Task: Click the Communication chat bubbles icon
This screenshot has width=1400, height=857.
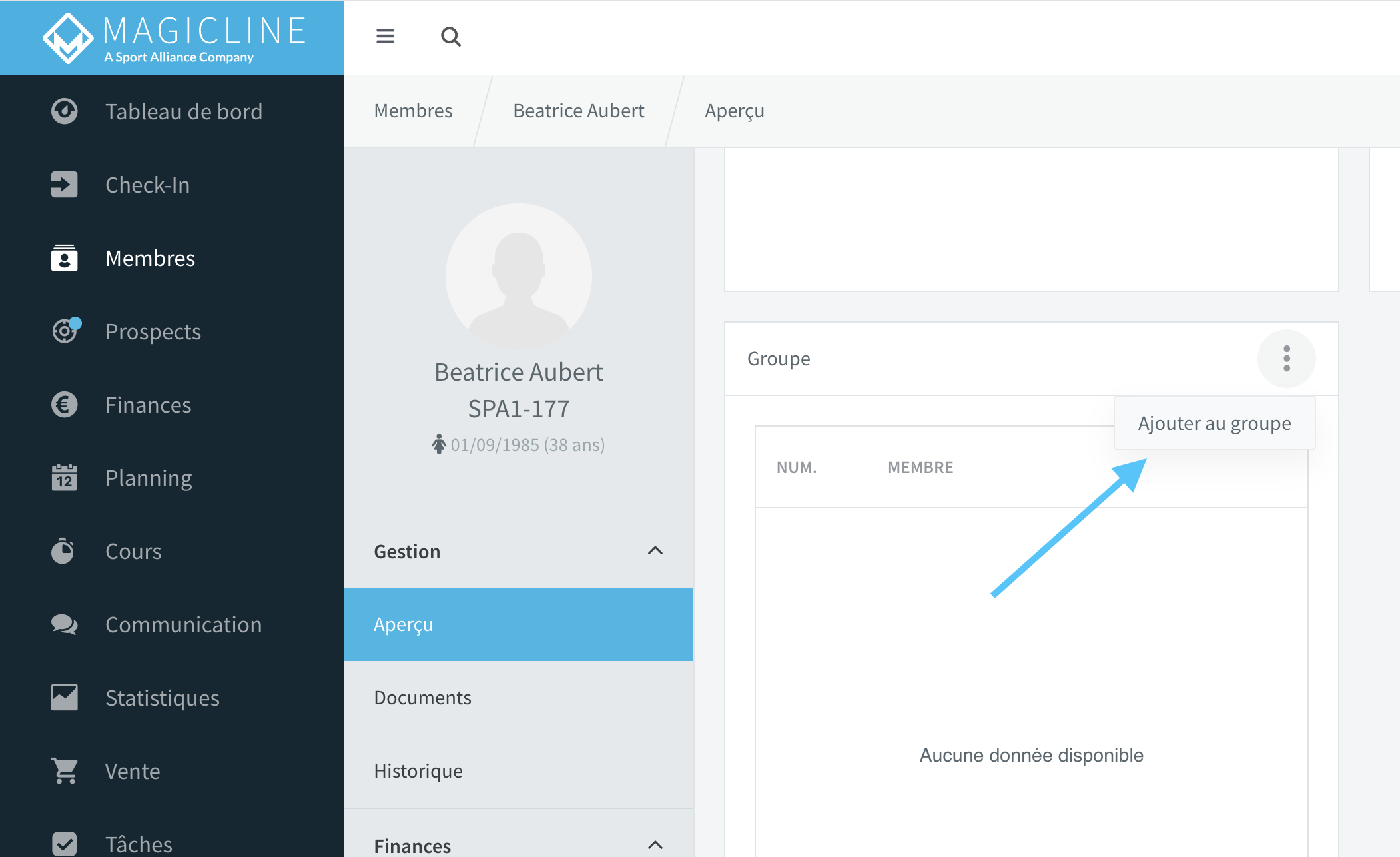Action: pos(65,624)
